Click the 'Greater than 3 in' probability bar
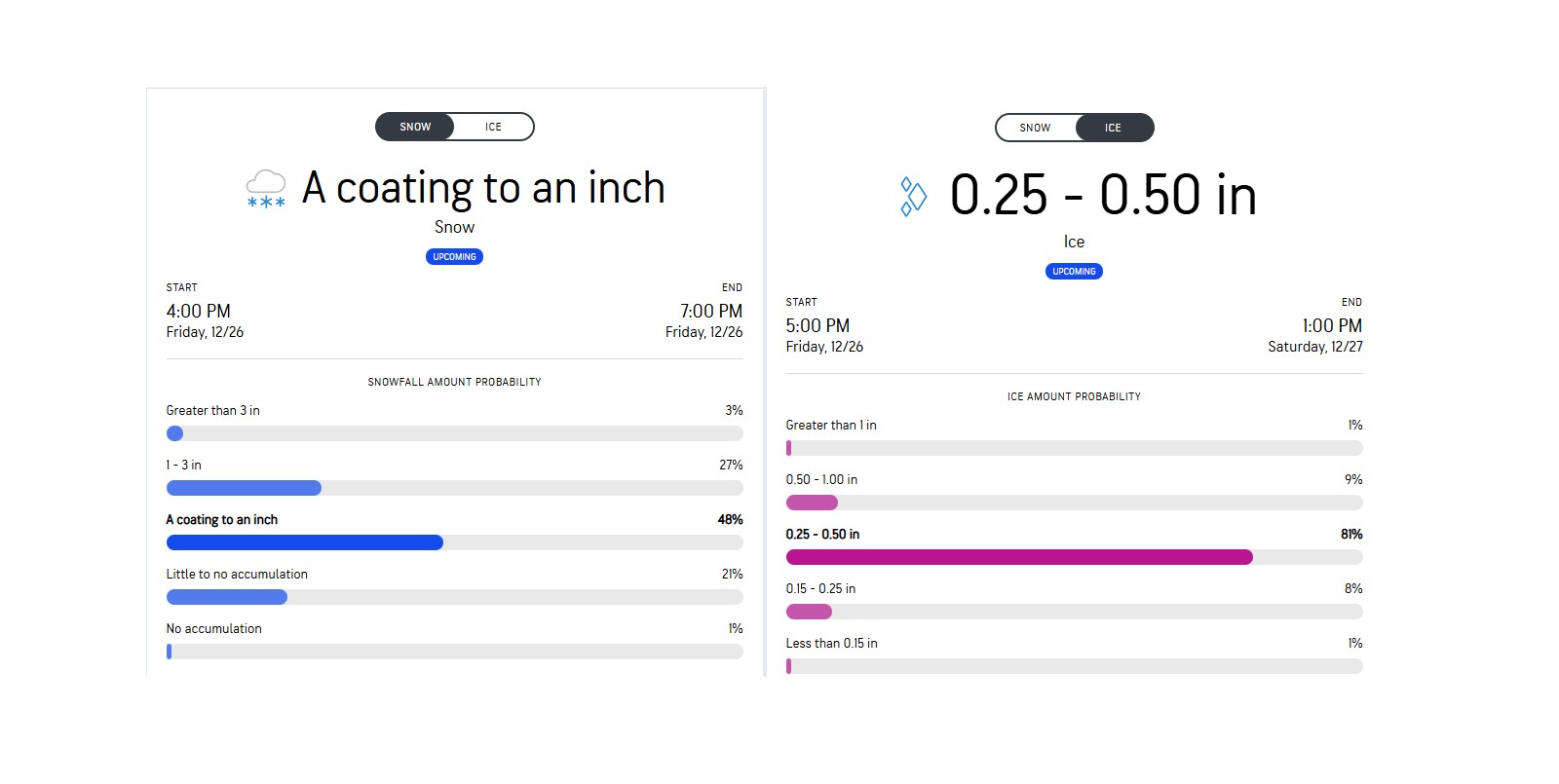Image resolution: width=1559 pixels, height=784 pixels. [x=454, y=433]
